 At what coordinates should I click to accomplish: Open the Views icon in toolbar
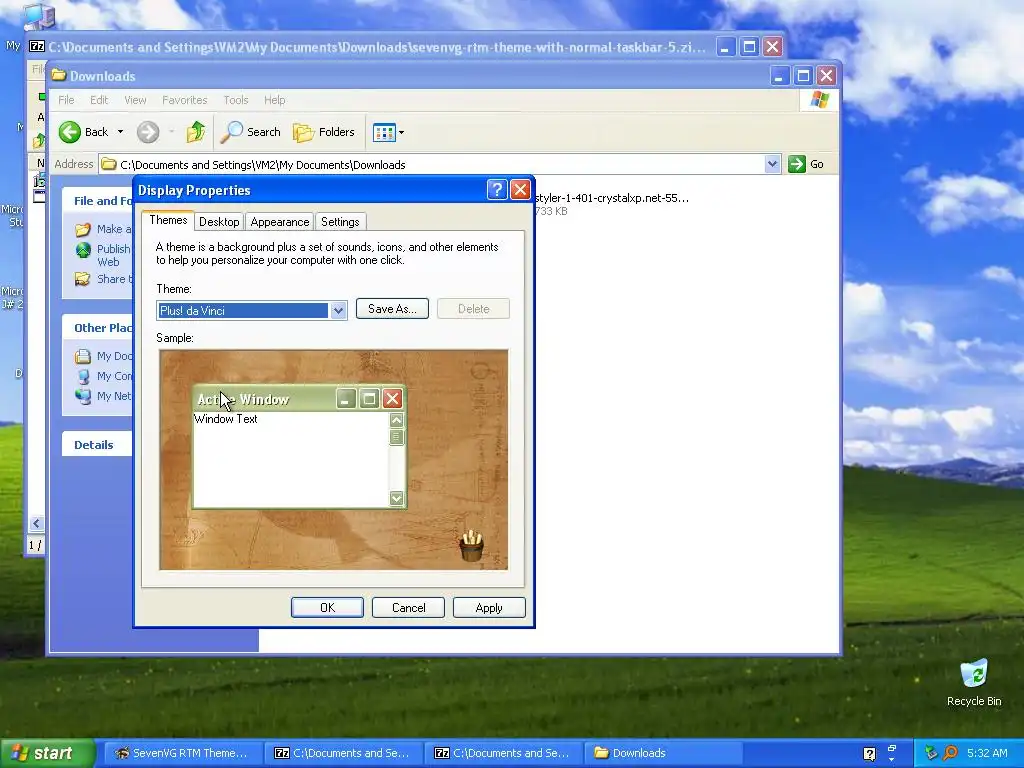click(384, 133)
